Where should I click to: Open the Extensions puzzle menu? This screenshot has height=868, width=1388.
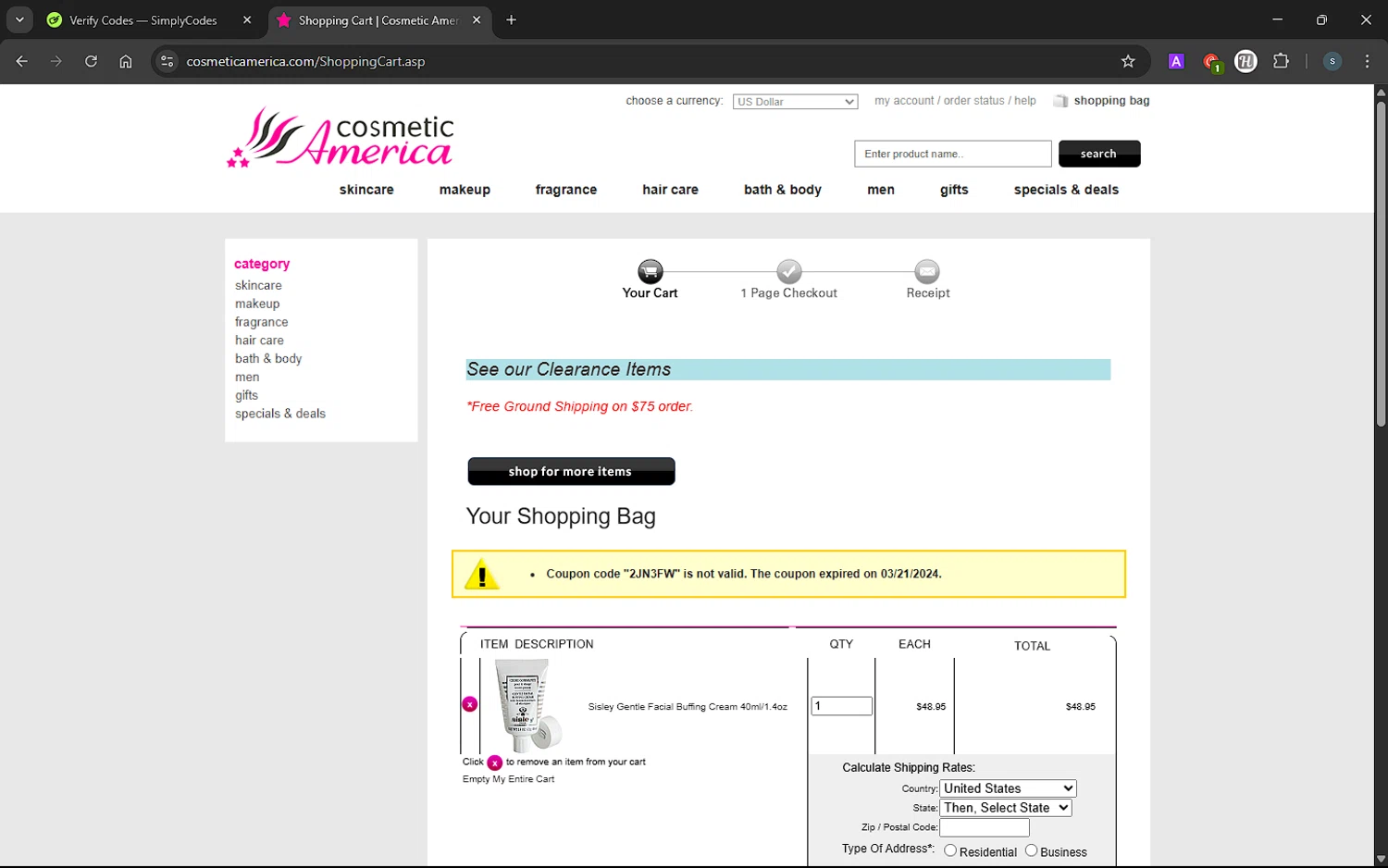(1281, 61)
